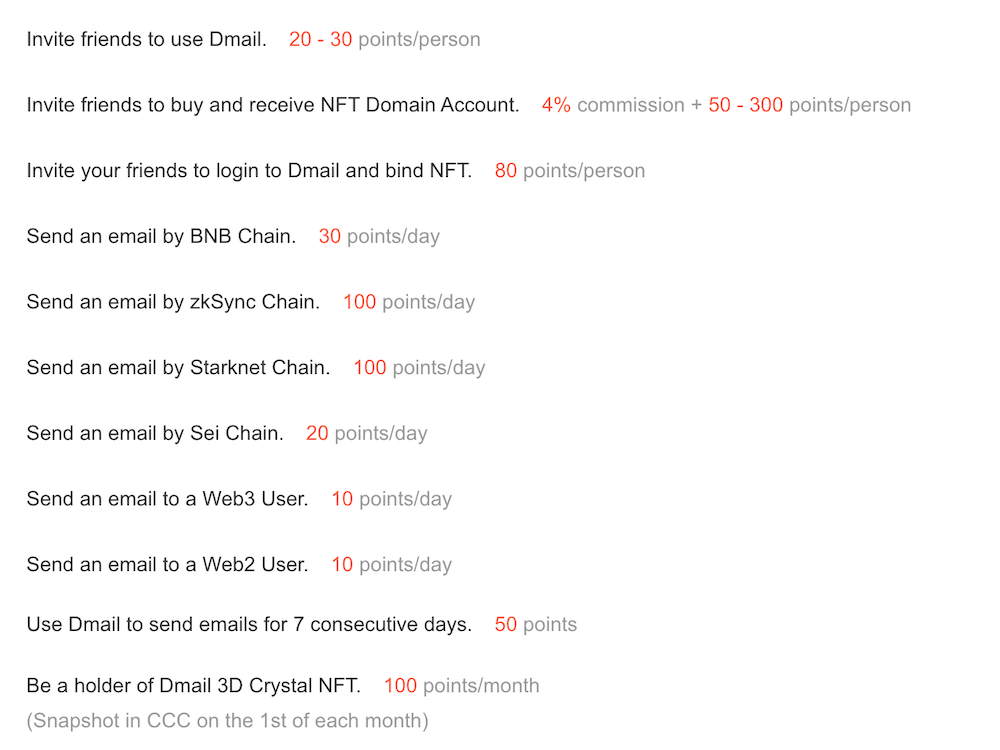
Task: Select the "Send an email by Starknet Chain" task
Action: [178, 368]
